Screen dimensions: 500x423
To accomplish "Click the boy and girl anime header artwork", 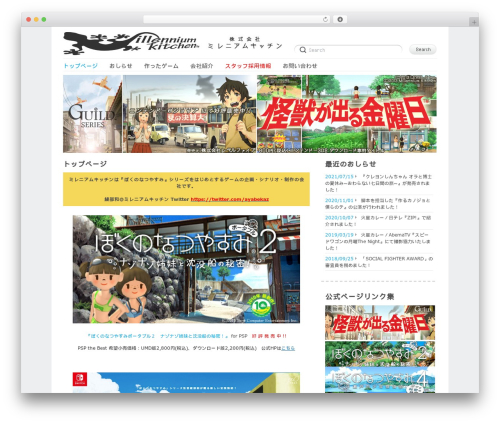I will (189, 114).
